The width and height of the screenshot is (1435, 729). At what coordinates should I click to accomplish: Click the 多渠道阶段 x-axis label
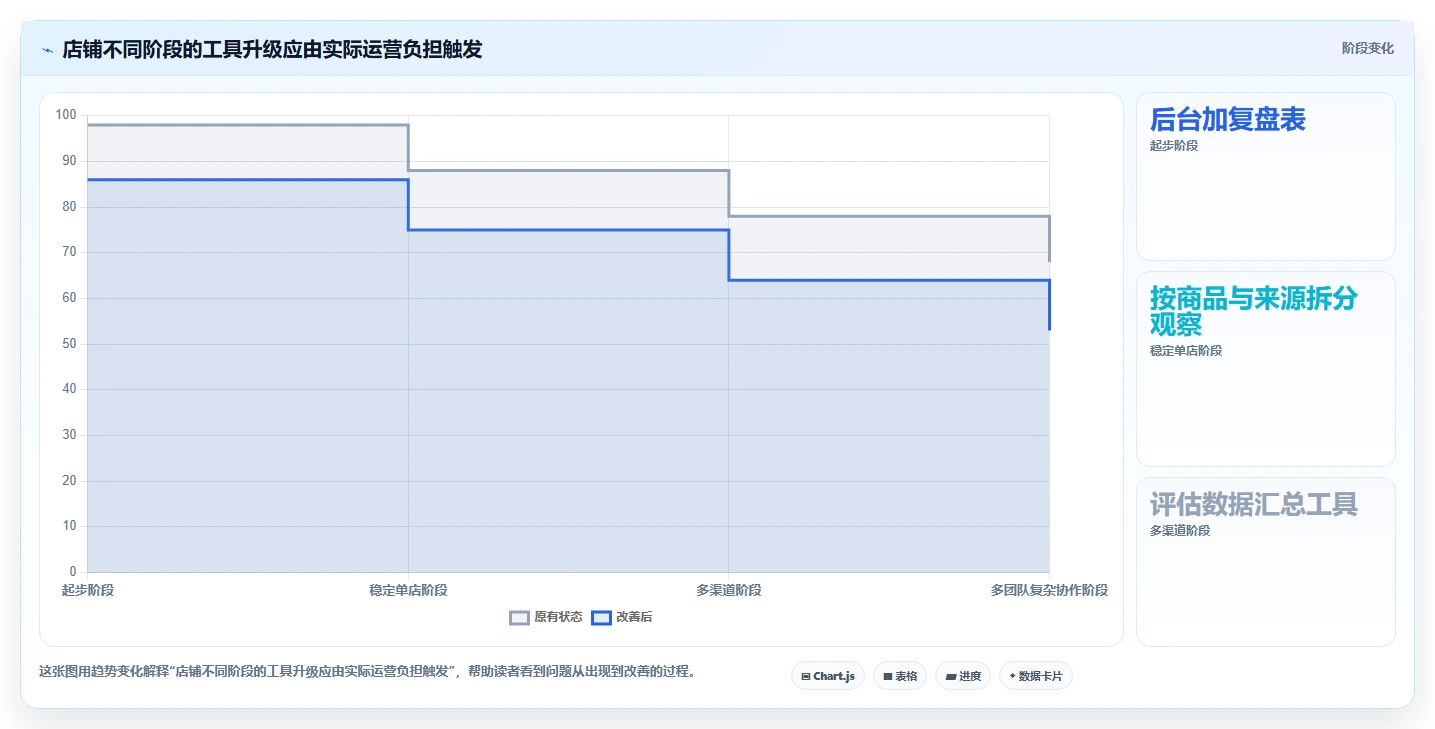729,590
